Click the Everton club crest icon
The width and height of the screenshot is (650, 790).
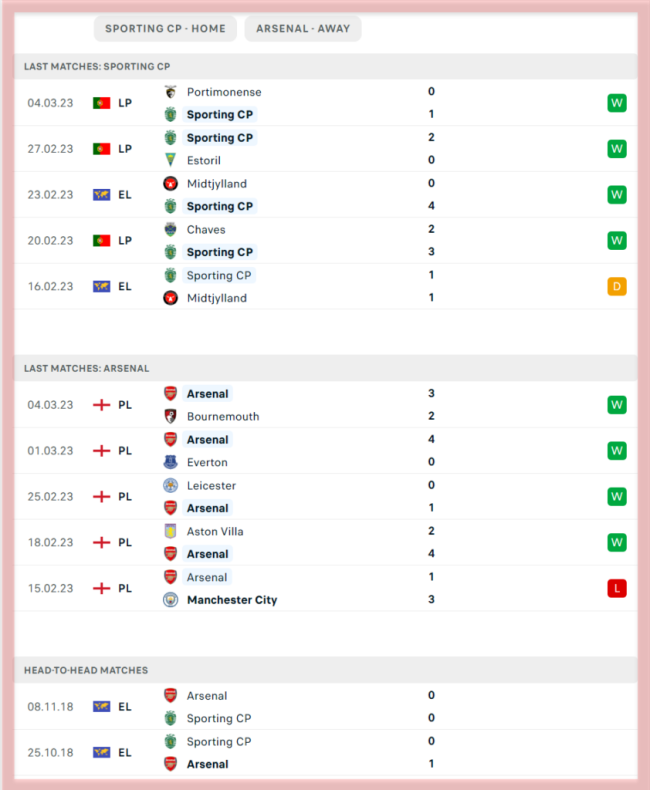170,463
